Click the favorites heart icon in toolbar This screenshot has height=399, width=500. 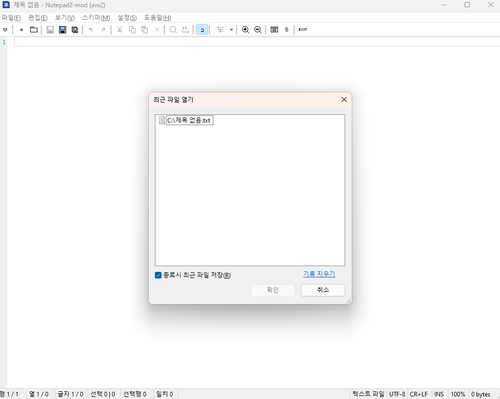5,30
